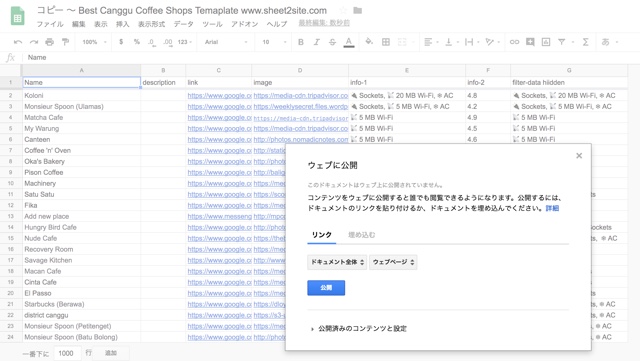Toggle strikethrough formatting

pos(332,42)
